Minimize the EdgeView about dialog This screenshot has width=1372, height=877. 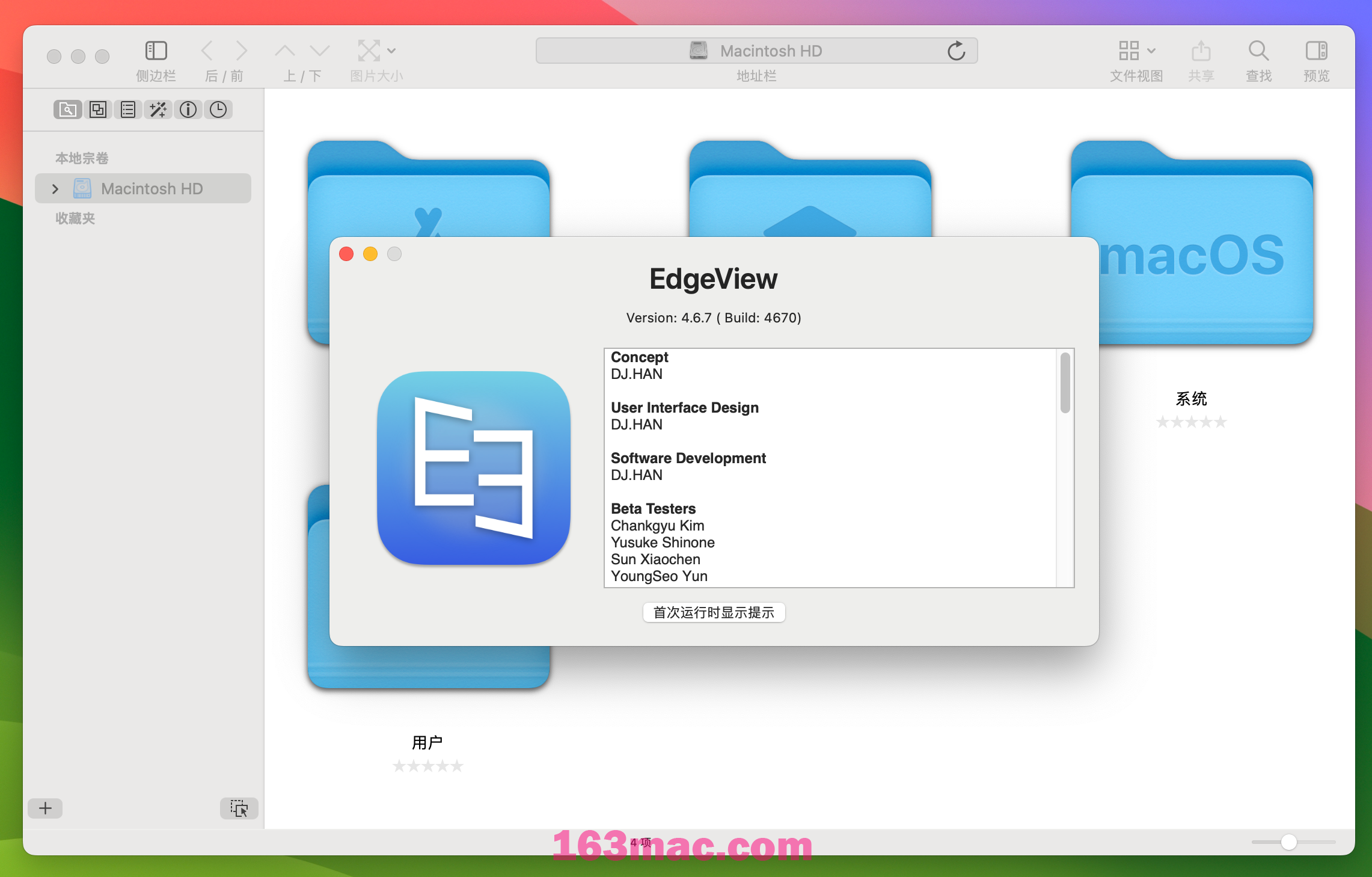point(370,254)
